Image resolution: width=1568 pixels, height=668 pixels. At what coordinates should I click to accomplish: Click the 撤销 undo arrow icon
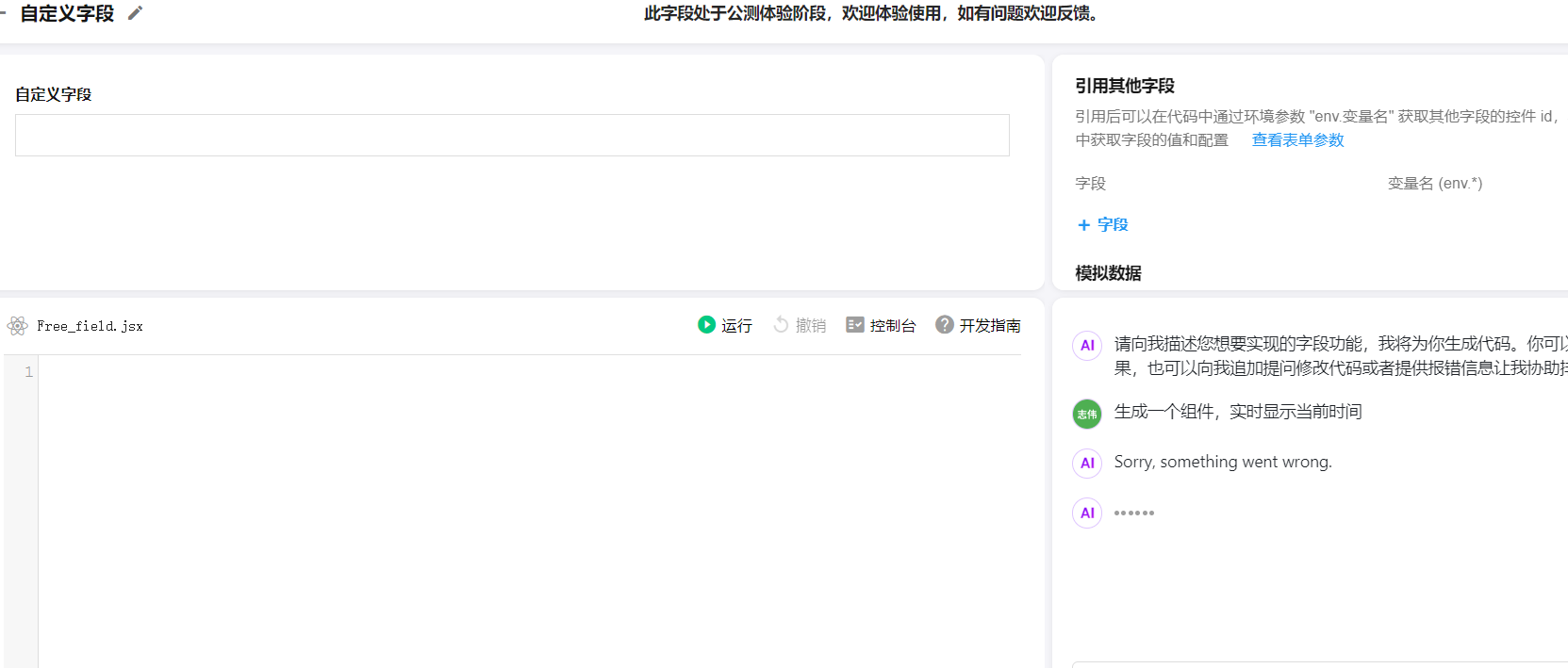coord(781,325)
